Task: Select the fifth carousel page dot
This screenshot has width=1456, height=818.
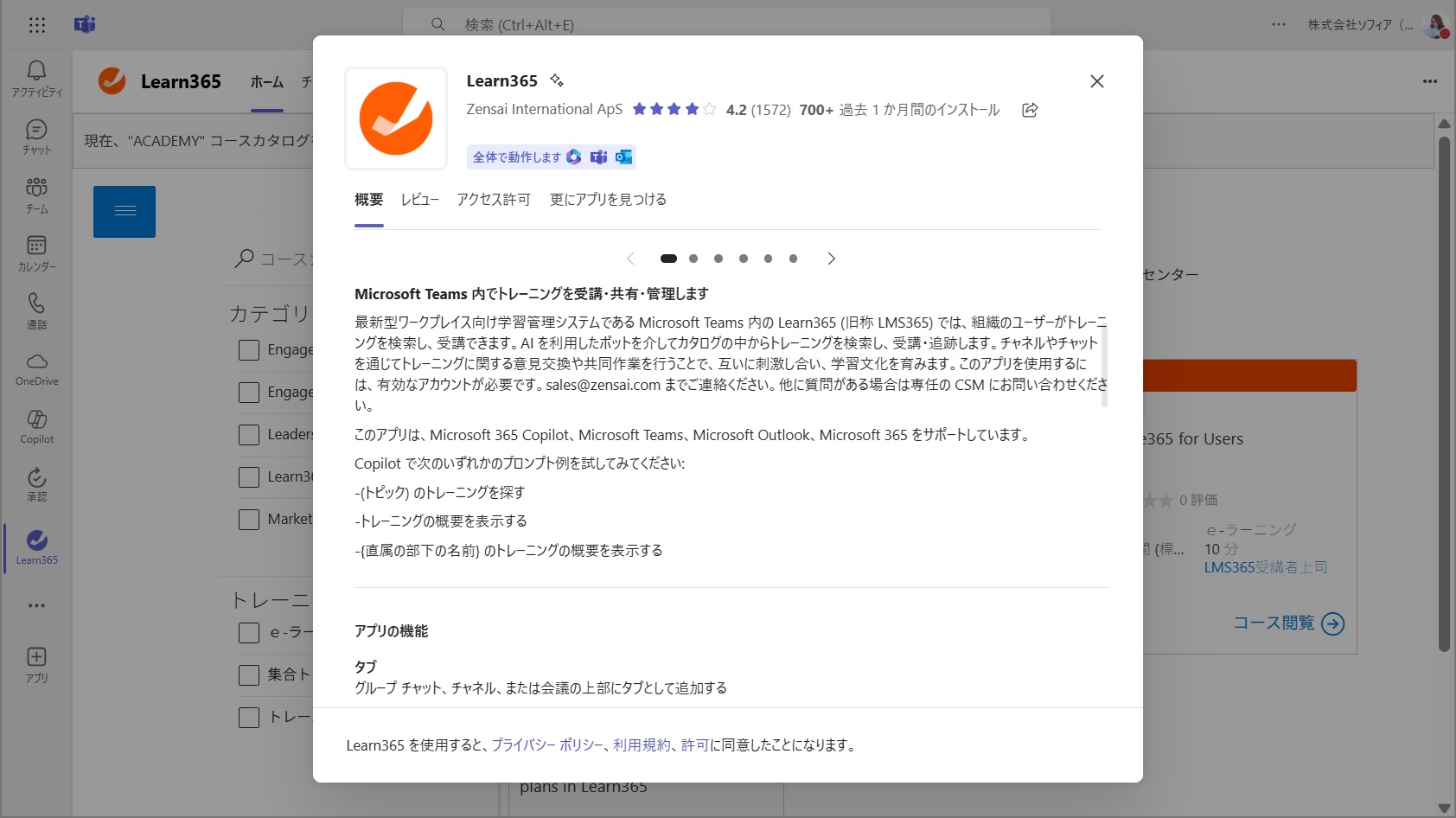Action: tap(768, 259)
